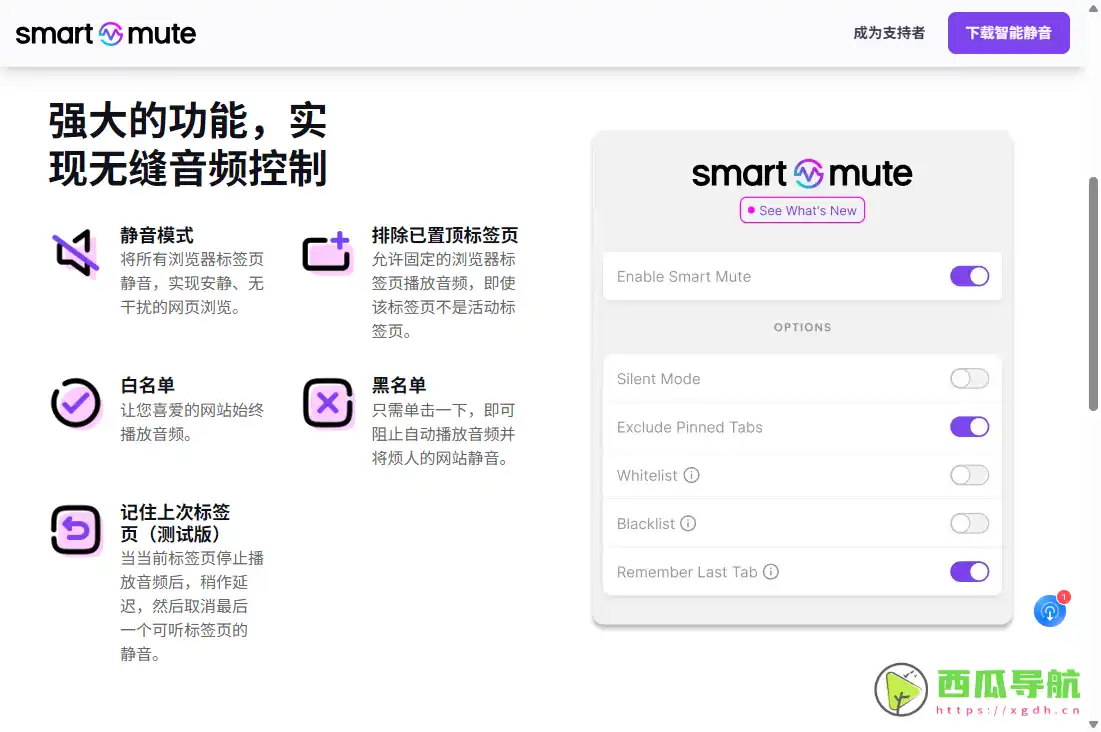Image resolution: width=1101 pixels, height=732 pixels.
Task: Click the info icon after Remember Last Tab
Action: coord(771,572)
